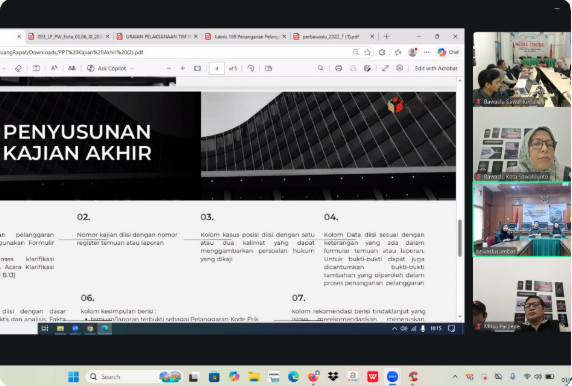Open Firefox from the taskbar
The image size is (572, 386).
point(313,377)
